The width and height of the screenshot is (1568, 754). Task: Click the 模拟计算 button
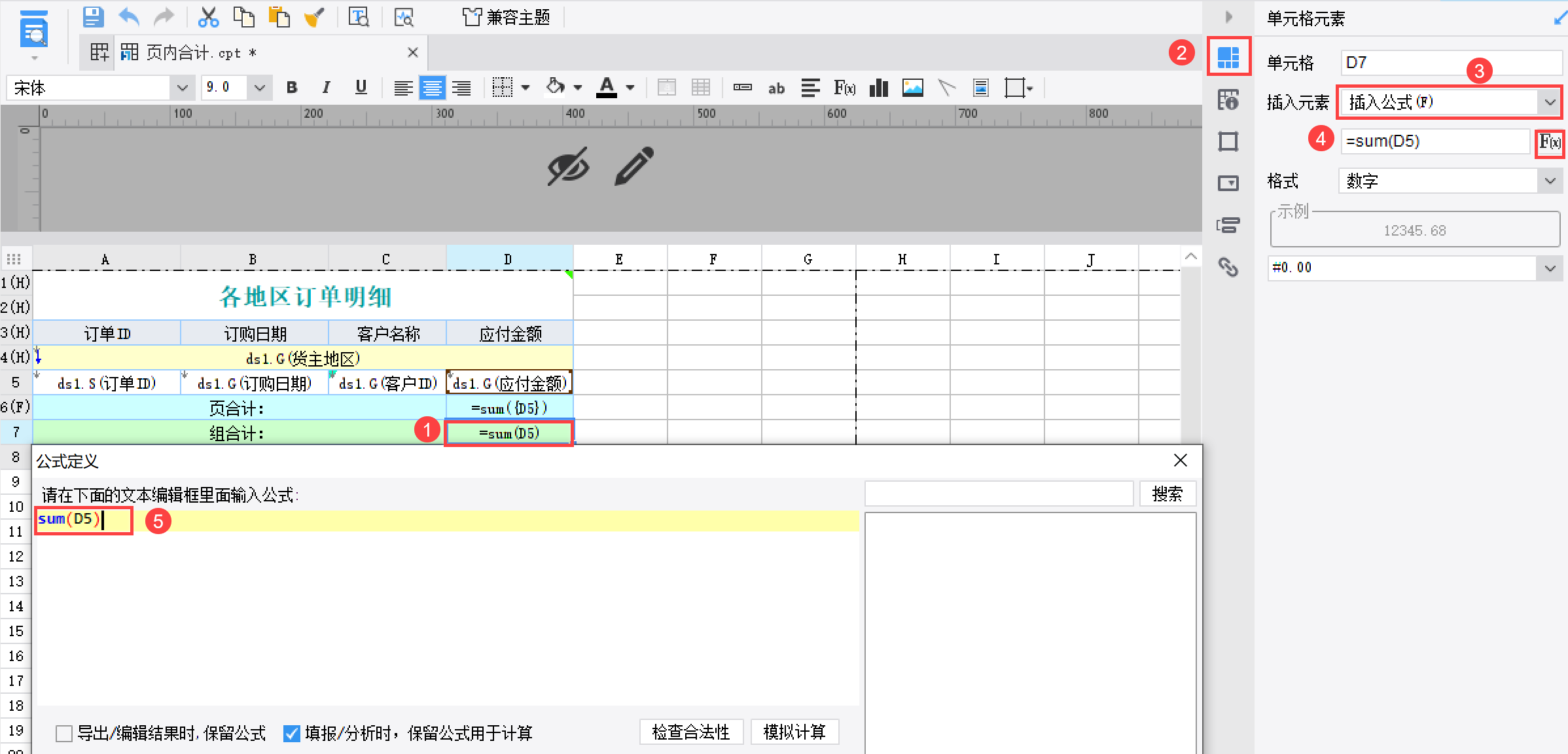pyautogui.click(x=794, y=732)
